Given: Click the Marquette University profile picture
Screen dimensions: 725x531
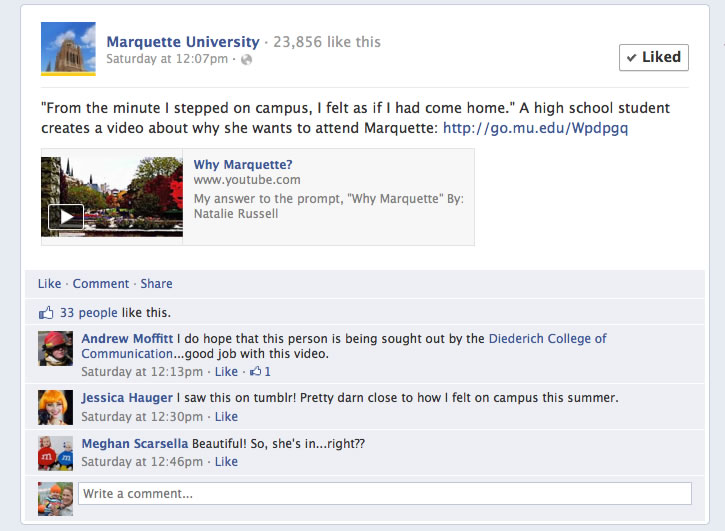Looking at the screenshot, I should [x=68, y=49].
